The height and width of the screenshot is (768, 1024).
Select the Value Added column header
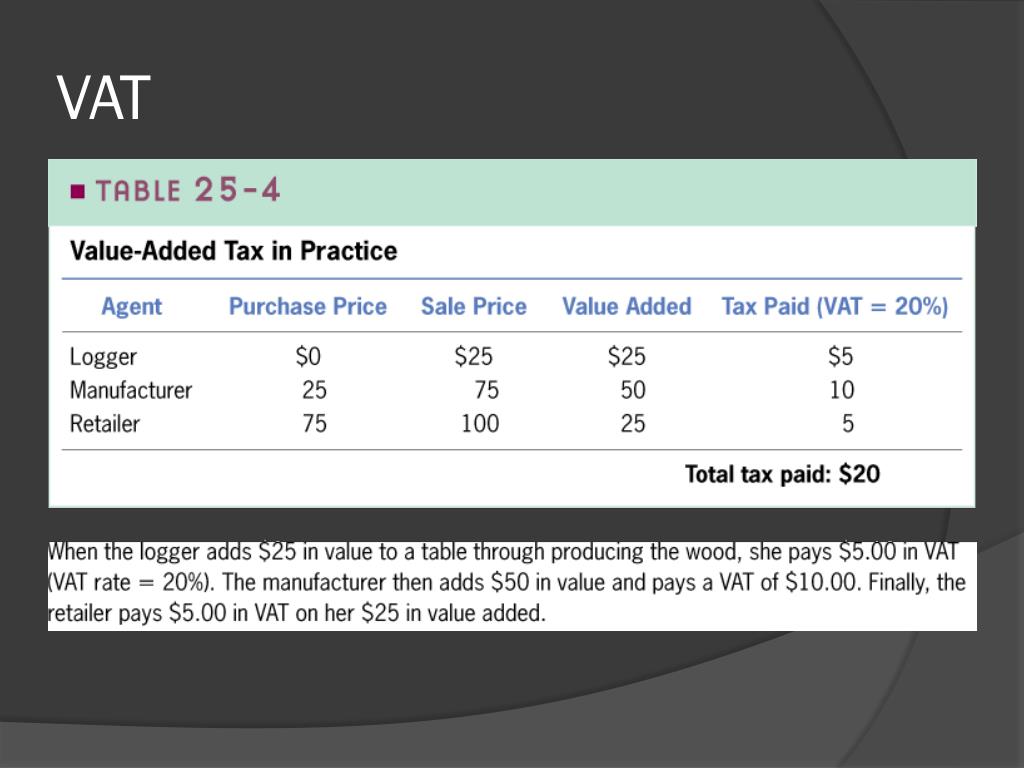tap(626, 307)
